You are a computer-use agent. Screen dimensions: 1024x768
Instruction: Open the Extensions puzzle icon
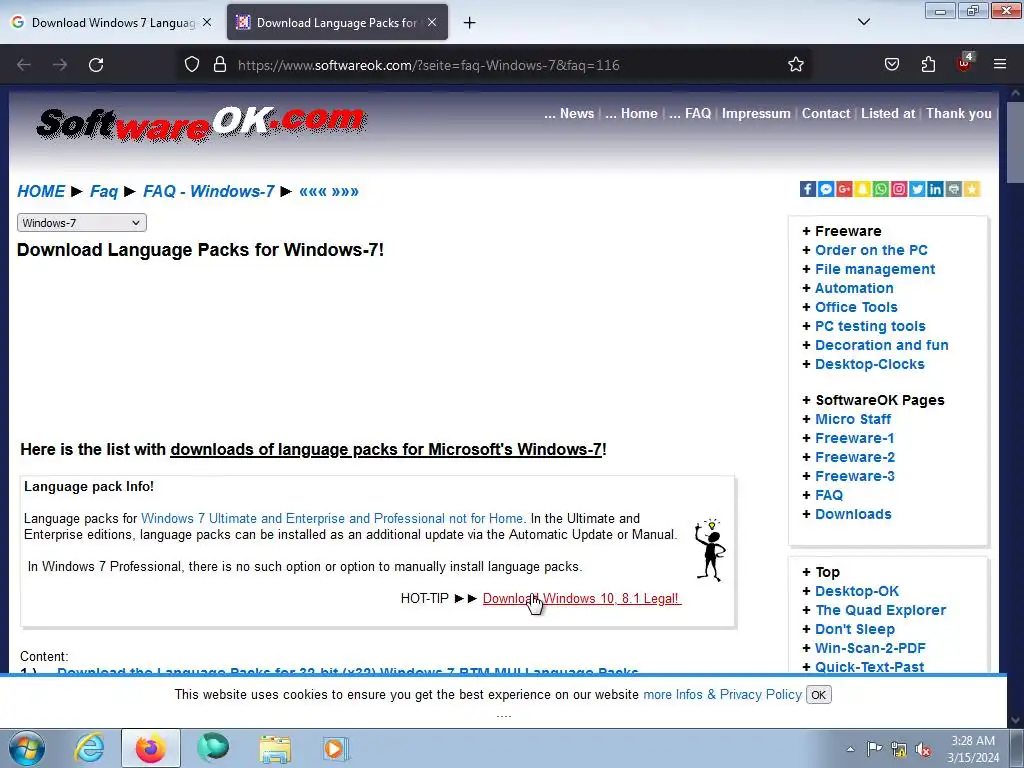[x=928, y=65]
